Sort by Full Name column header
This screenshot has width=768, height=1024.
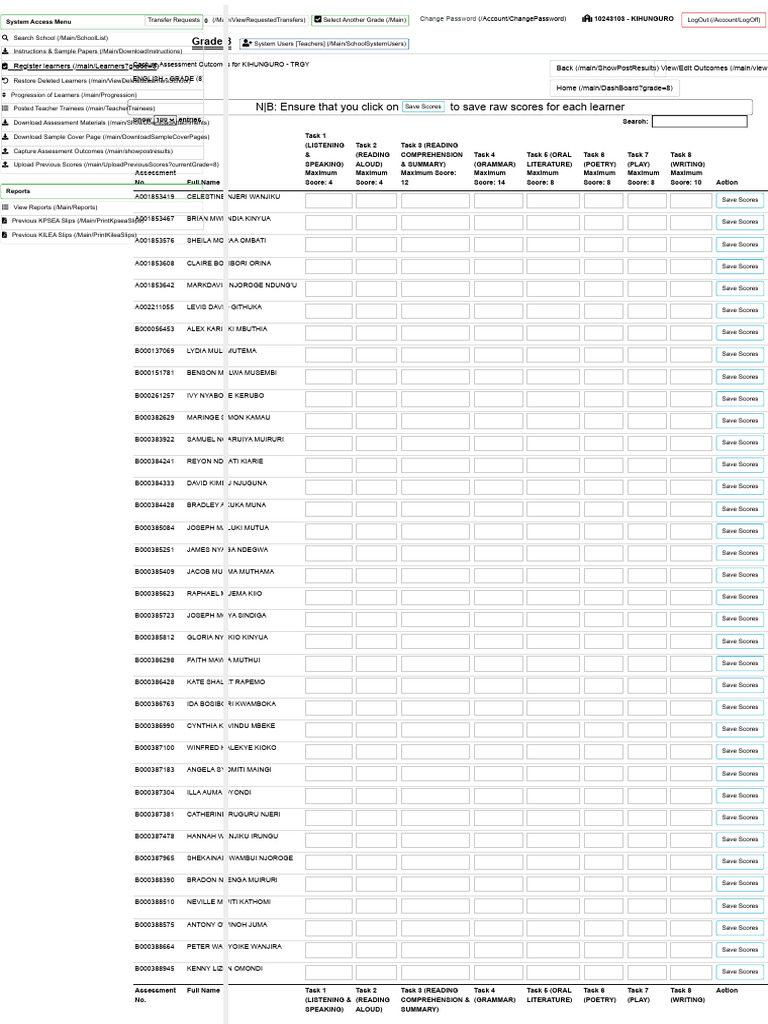coord(203,182)
